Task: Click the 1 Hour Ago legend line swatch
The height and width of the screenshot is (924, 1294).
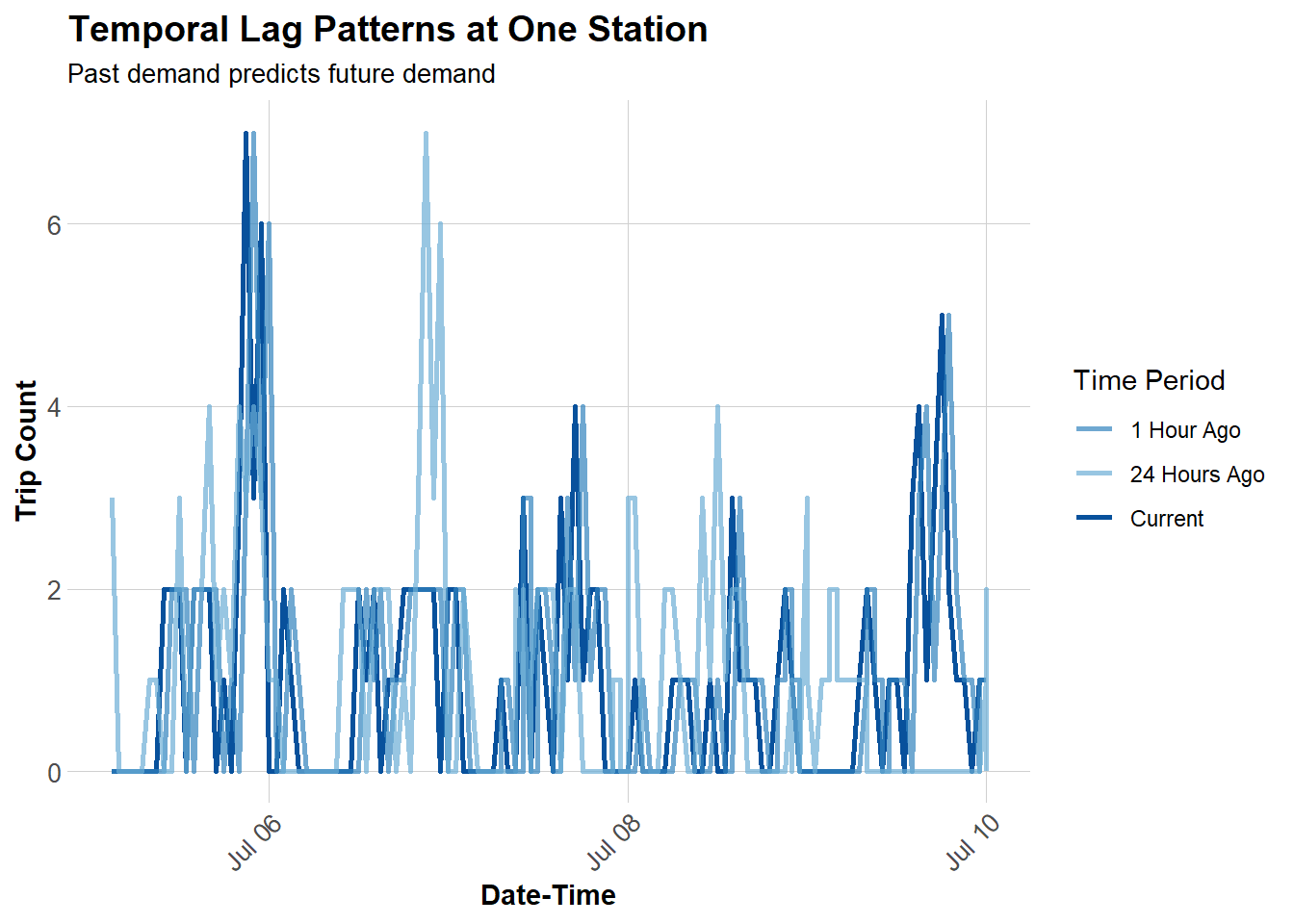Action: tap(1094, 429)
